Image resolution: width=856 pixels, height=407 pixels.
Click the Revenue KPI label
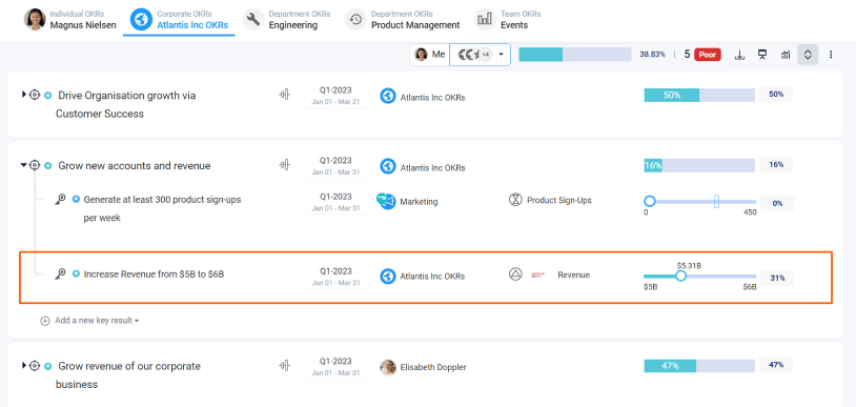coord(573,275)
